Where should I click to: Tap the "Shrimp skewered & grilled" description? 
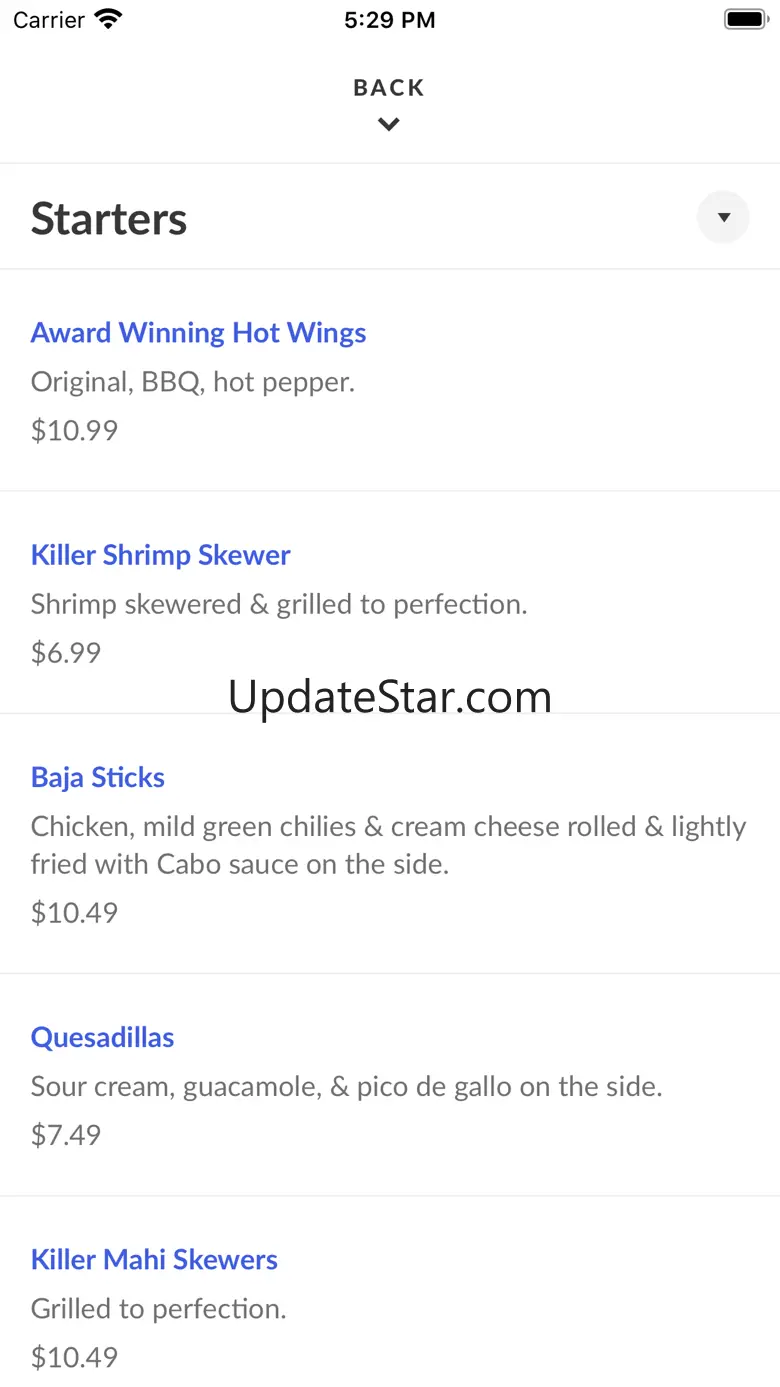coord(279,604)
